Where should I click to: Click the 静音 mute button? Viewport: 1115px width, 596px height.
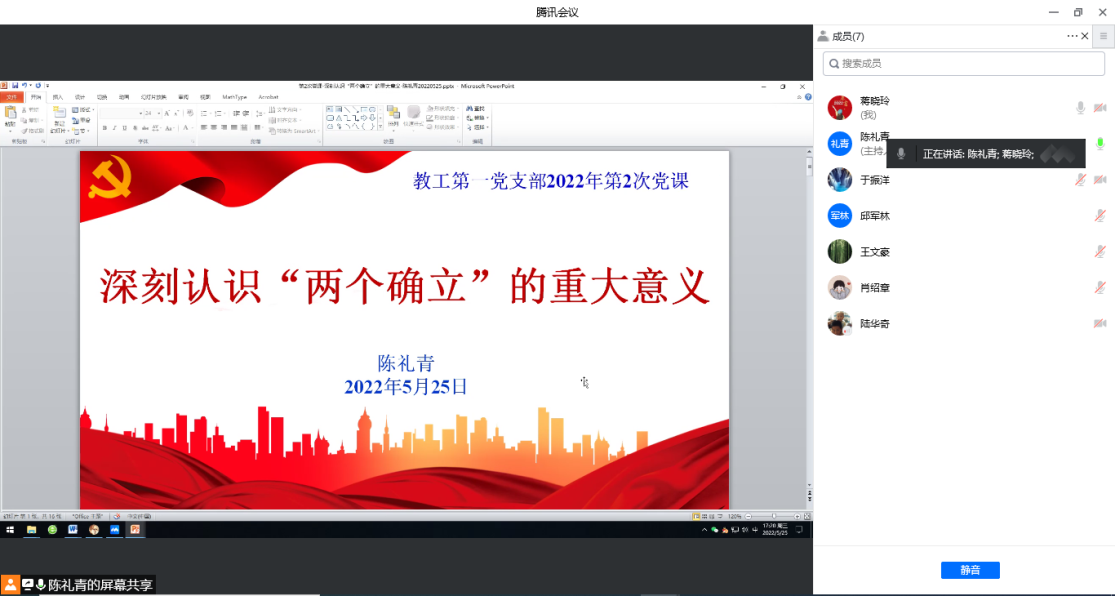[969, 570]
